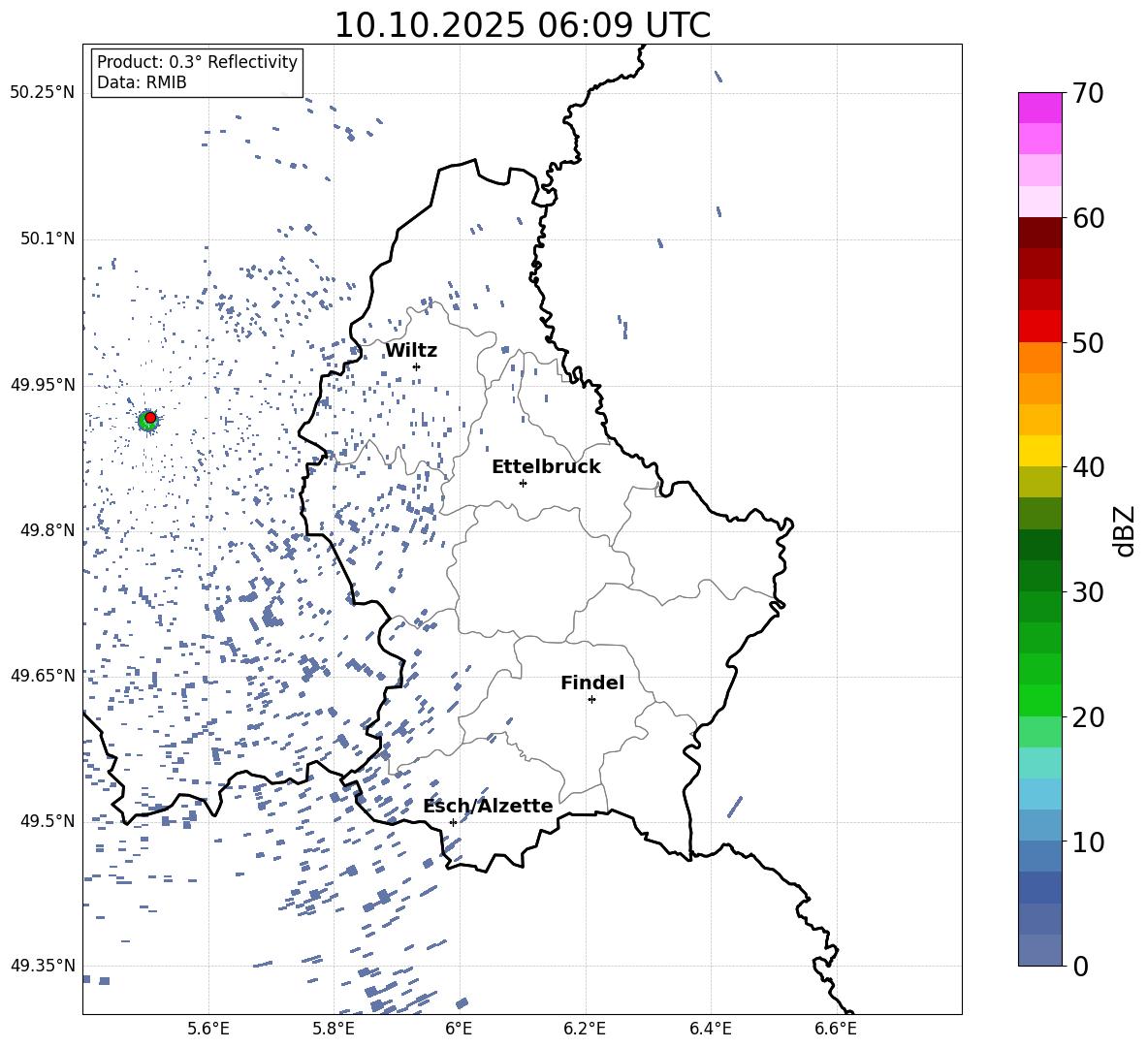Pick the magenta swatch just below 70 dBZ
This screenshot has width=1148, height=1048.
1039,108
